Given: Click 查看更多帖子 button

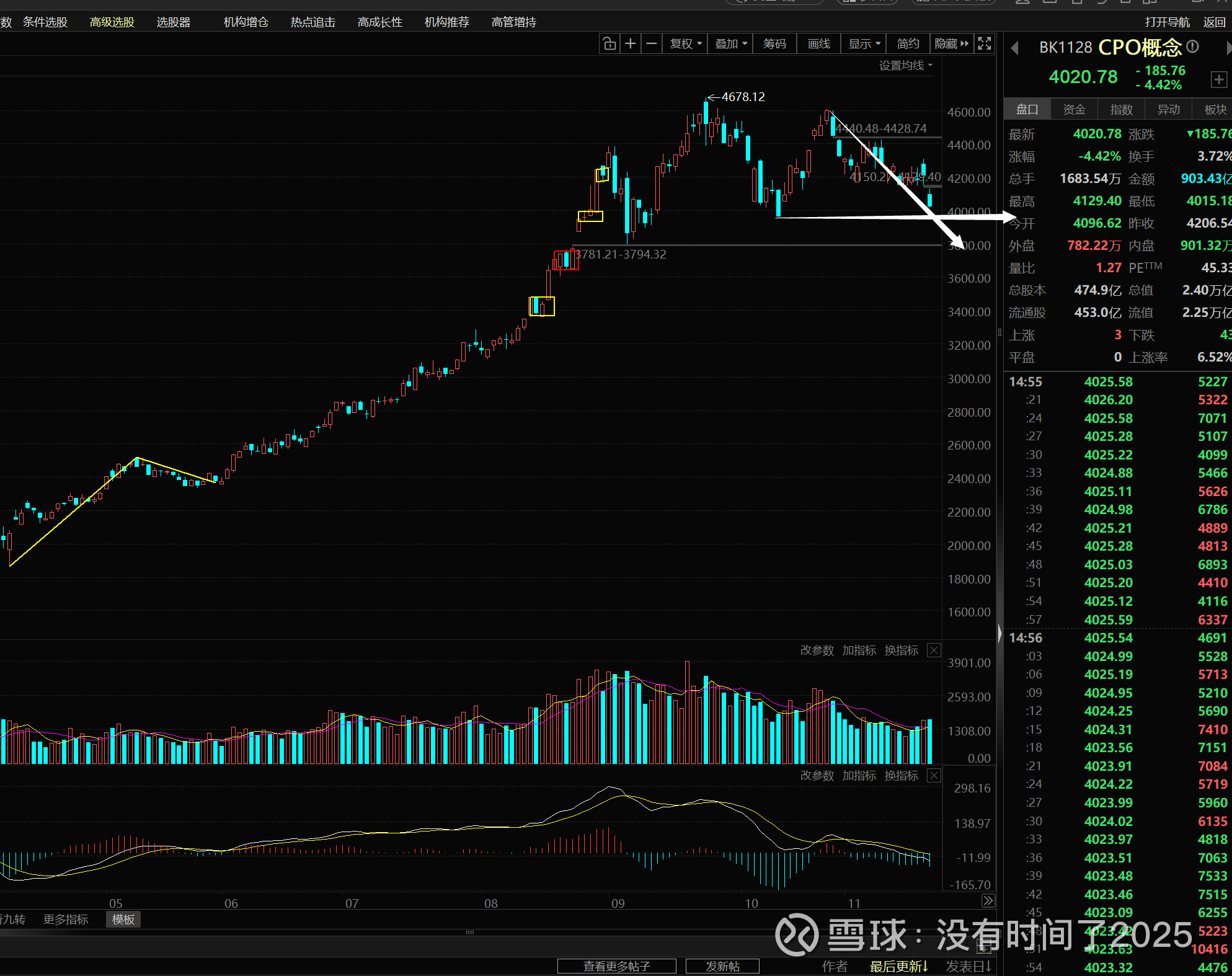Looking at the screenshot, I should click(x=616, y=966).
